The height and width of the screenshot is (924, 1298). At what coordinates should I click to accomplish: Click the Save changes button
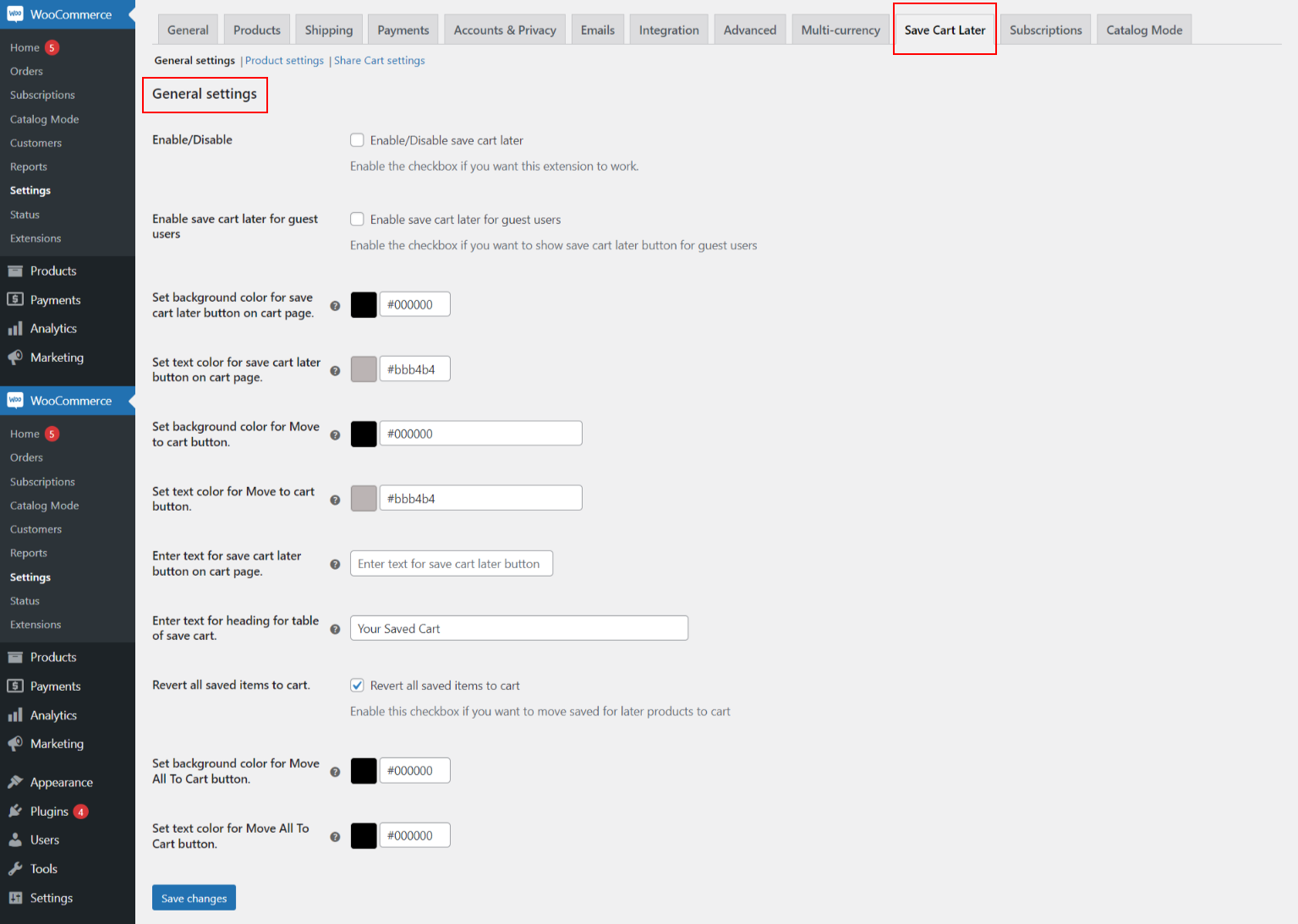click(194, 897)
